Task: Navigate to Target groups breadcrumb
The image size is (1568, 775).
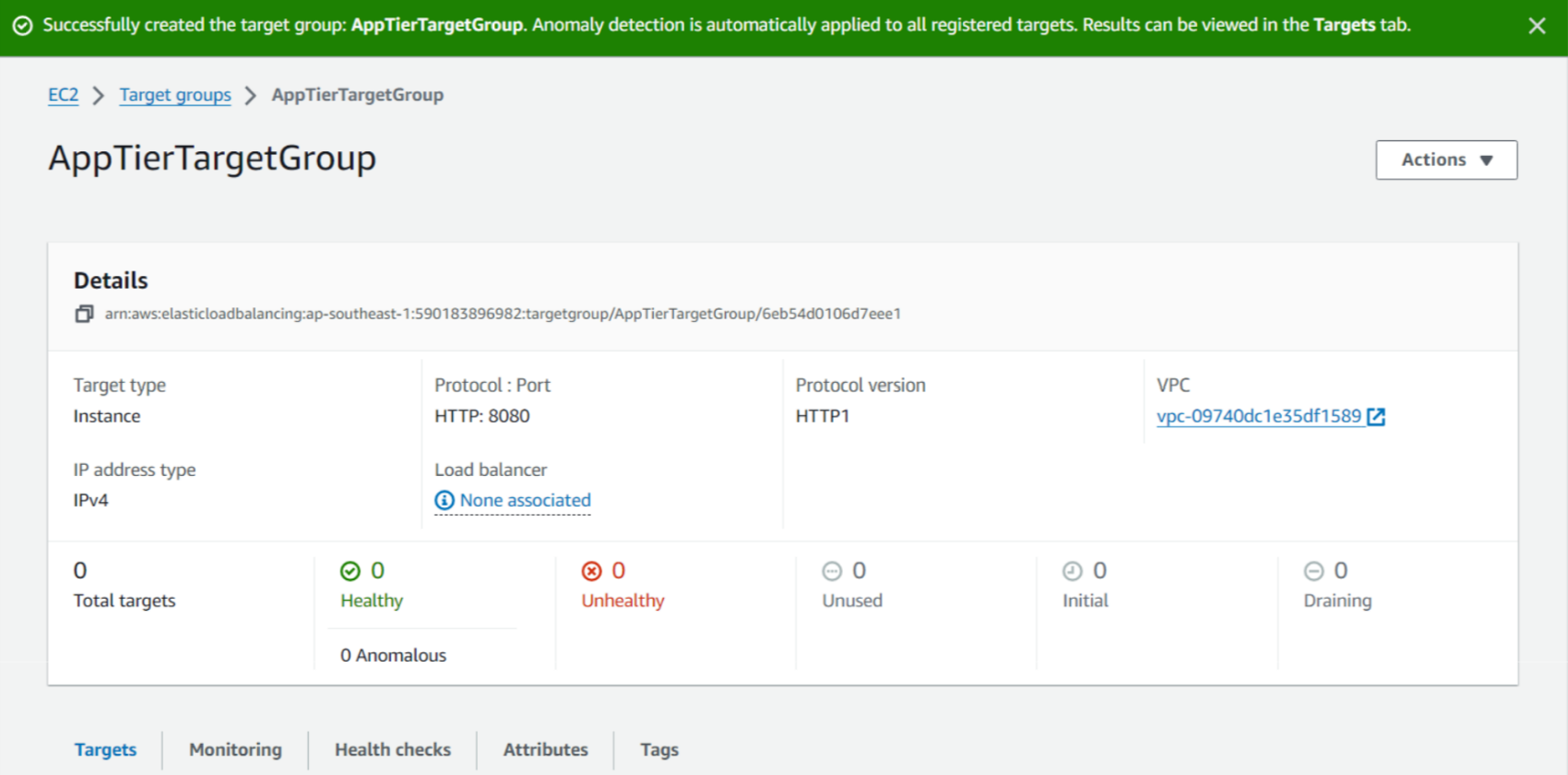Action: pos(175,95)
